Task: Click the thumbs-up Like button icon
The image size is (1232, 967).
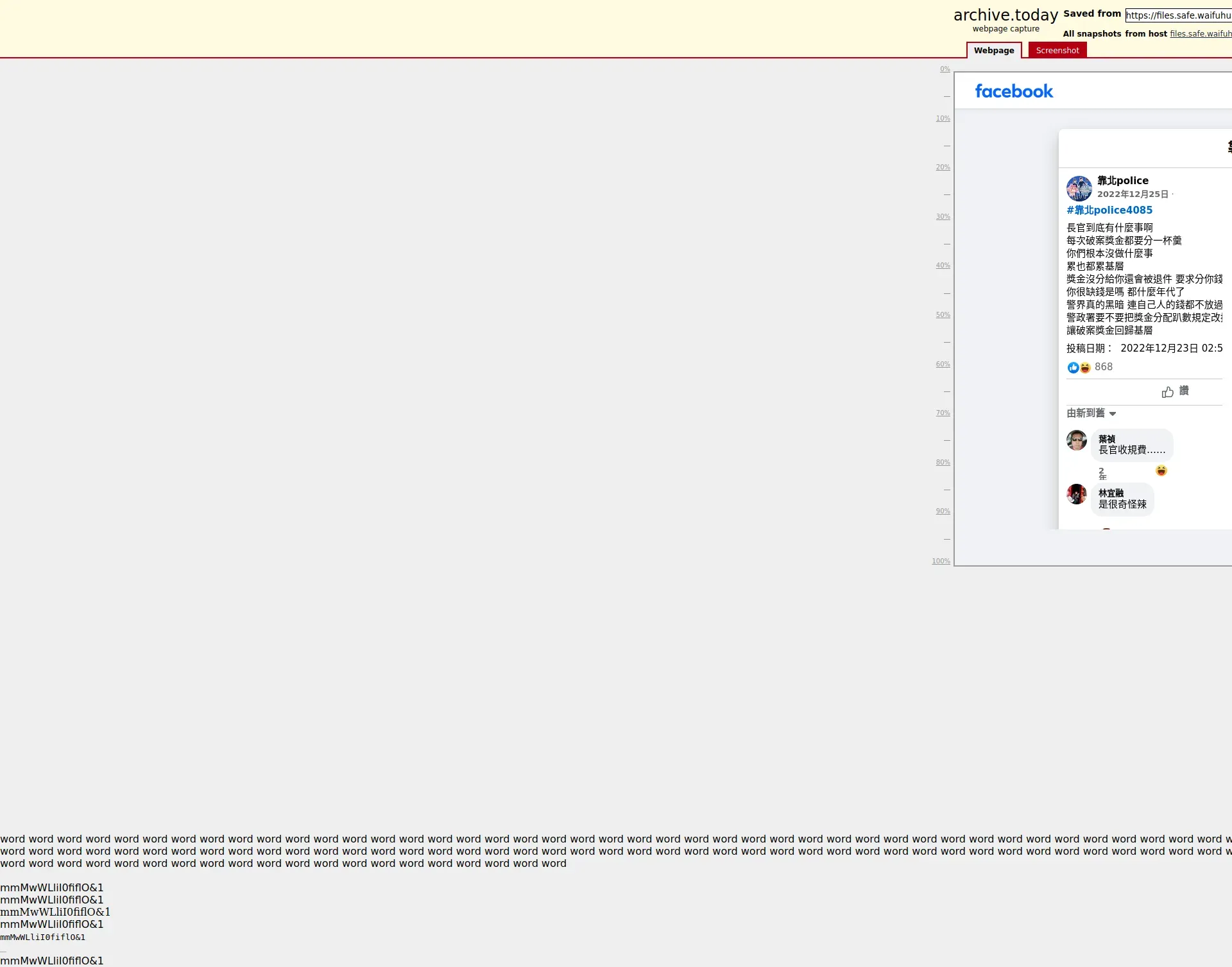Action: [x=1167, y=391]
